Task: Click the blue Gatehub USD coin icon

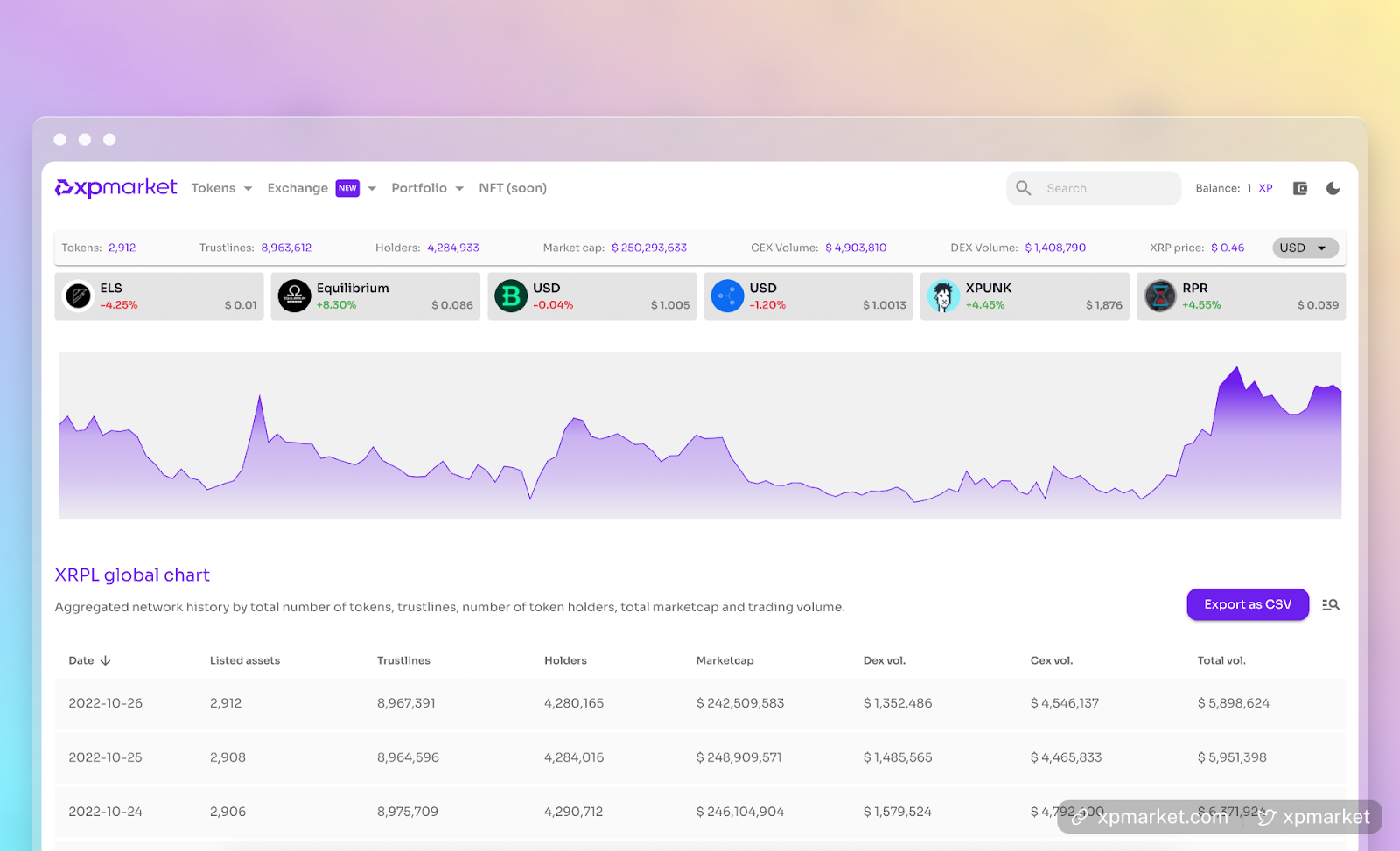Action: (727, 296)
